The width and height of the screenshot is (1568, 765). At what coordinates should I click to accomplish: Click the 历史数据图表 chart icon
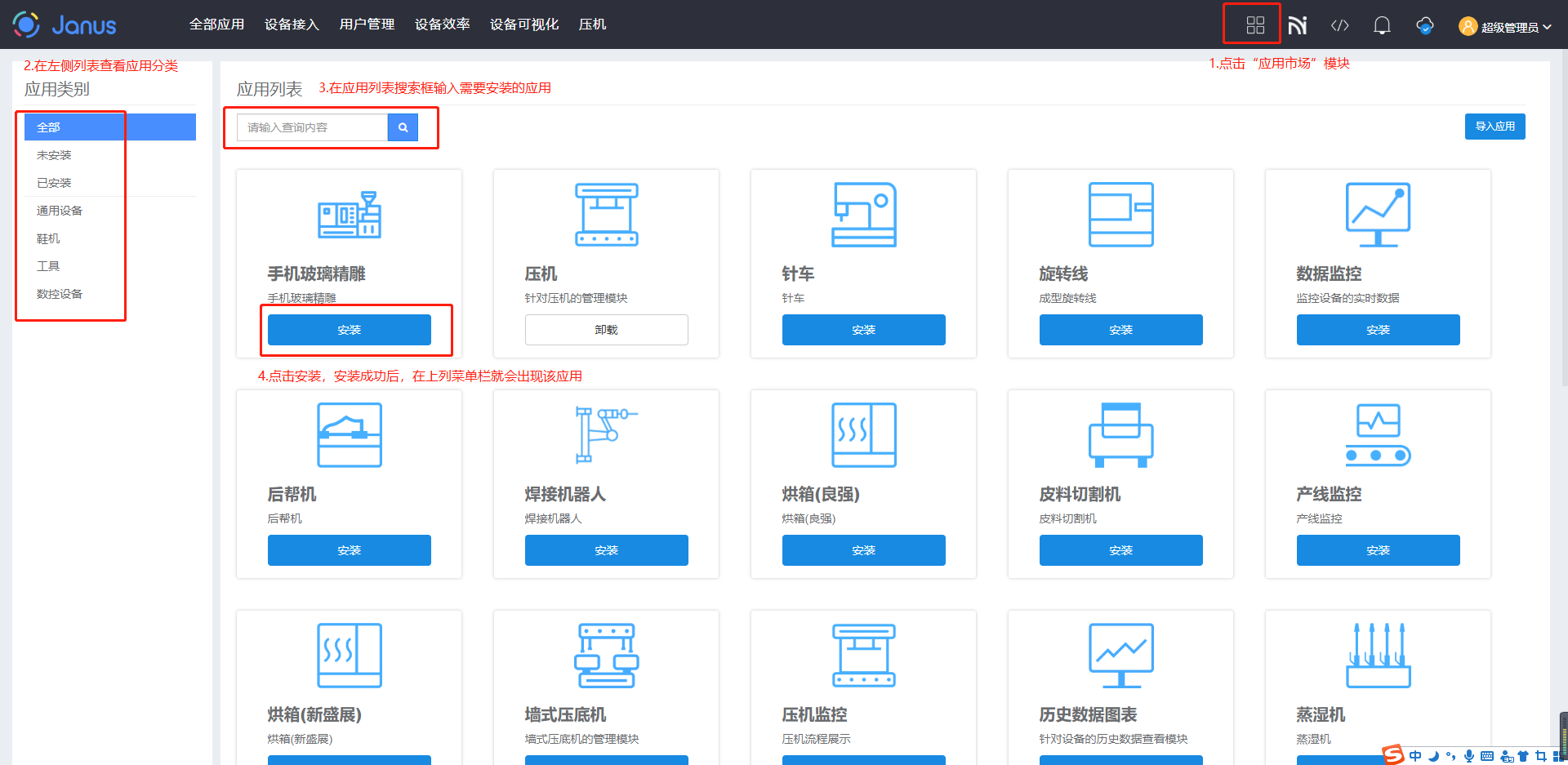pos(1121,656)
